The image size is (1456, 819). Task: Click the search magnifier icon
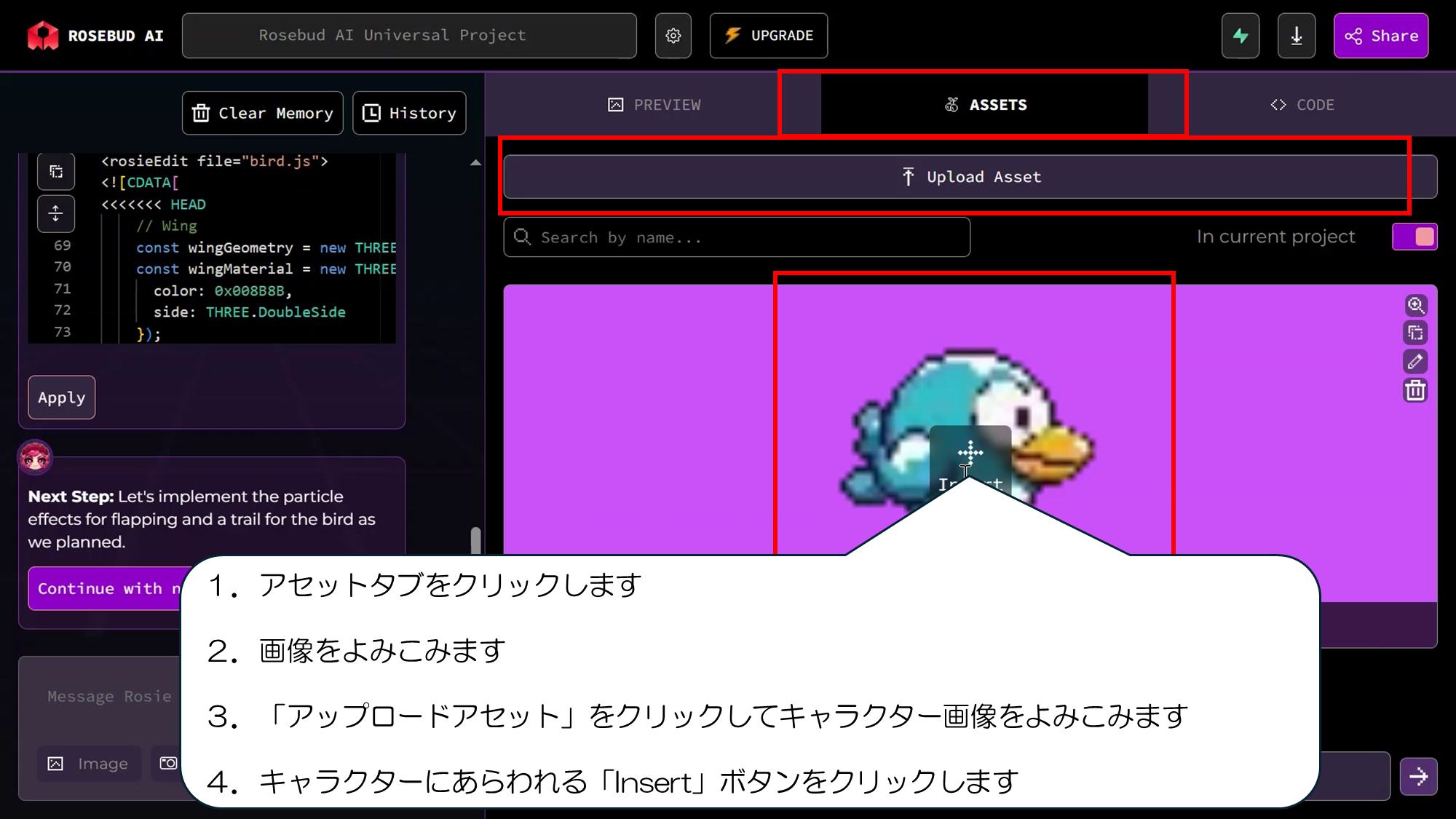522,237
